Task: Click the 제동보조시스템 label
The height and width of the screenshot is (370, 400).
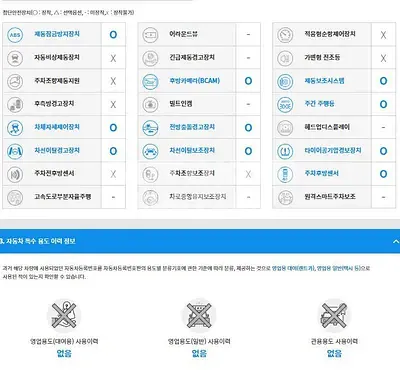Action: click(x=324, y=80)
